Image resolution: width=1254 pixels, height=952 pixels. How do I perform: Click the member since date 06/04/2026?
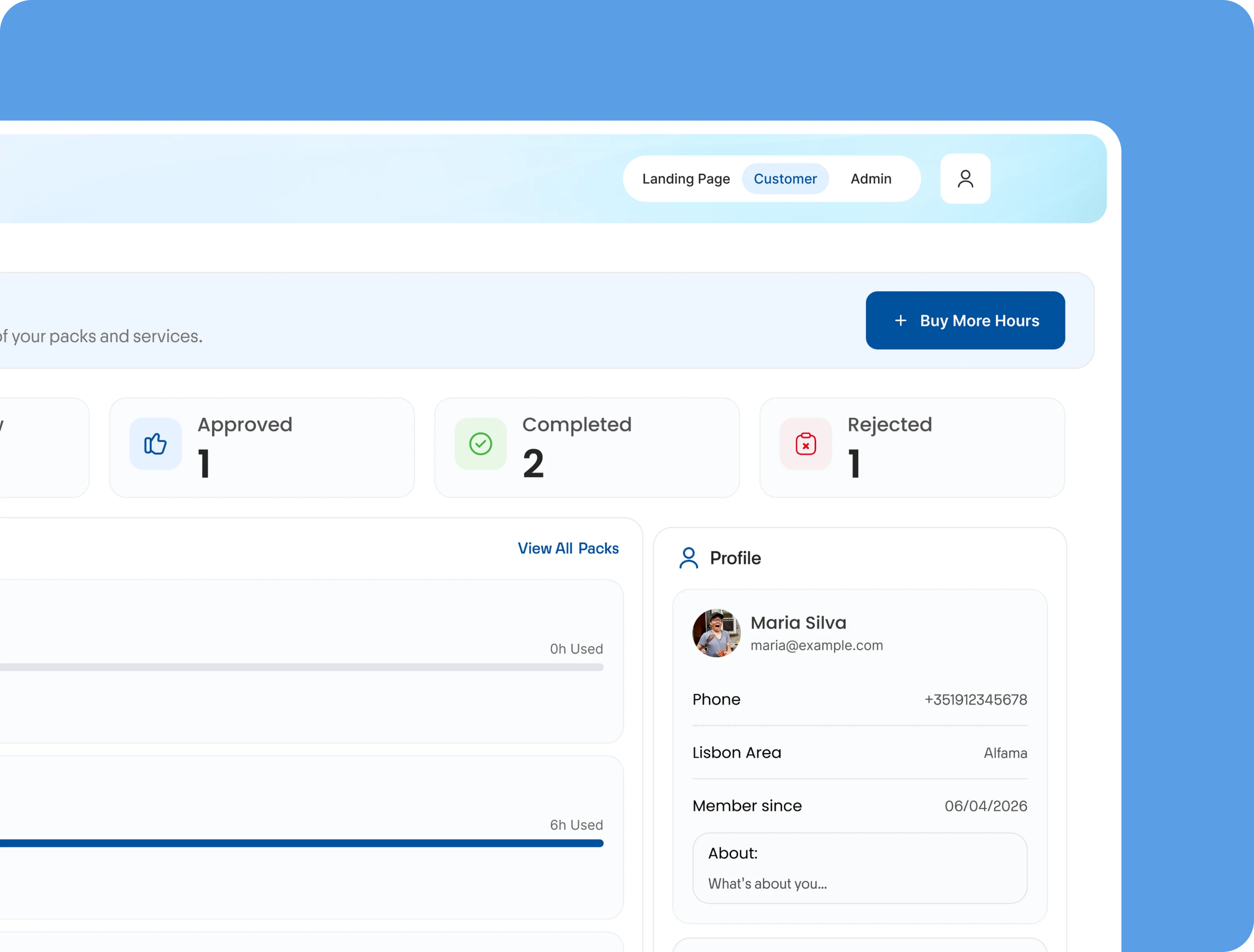coord(986,806)
